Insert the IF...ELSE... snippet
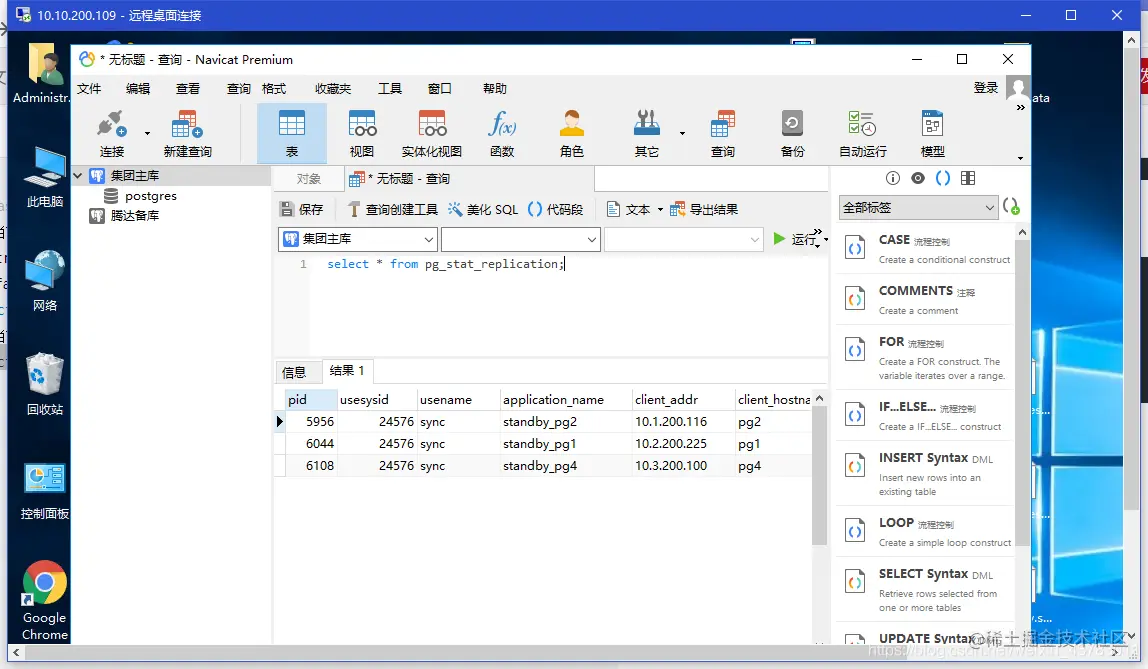 coord(926,416)
